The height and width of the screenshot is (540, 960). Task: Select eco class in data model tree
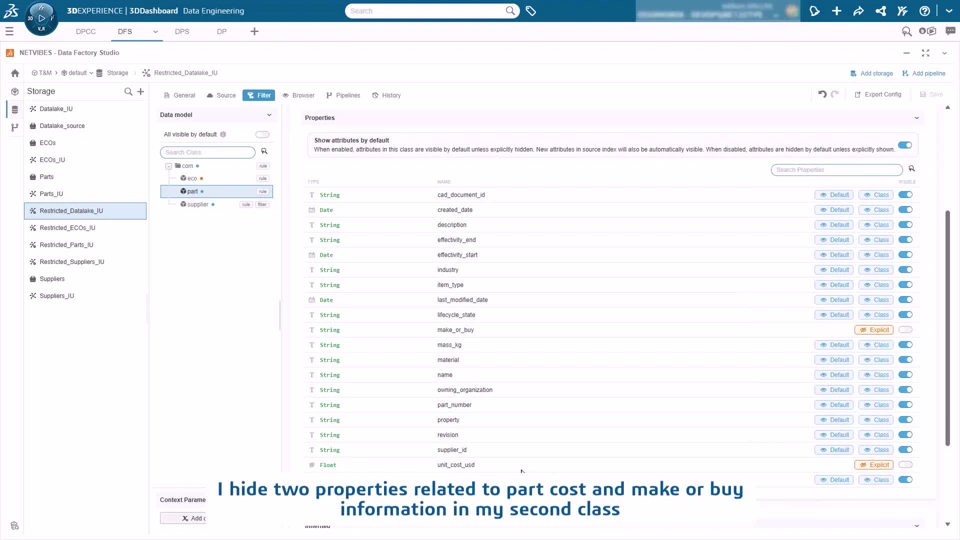(192, 178)
